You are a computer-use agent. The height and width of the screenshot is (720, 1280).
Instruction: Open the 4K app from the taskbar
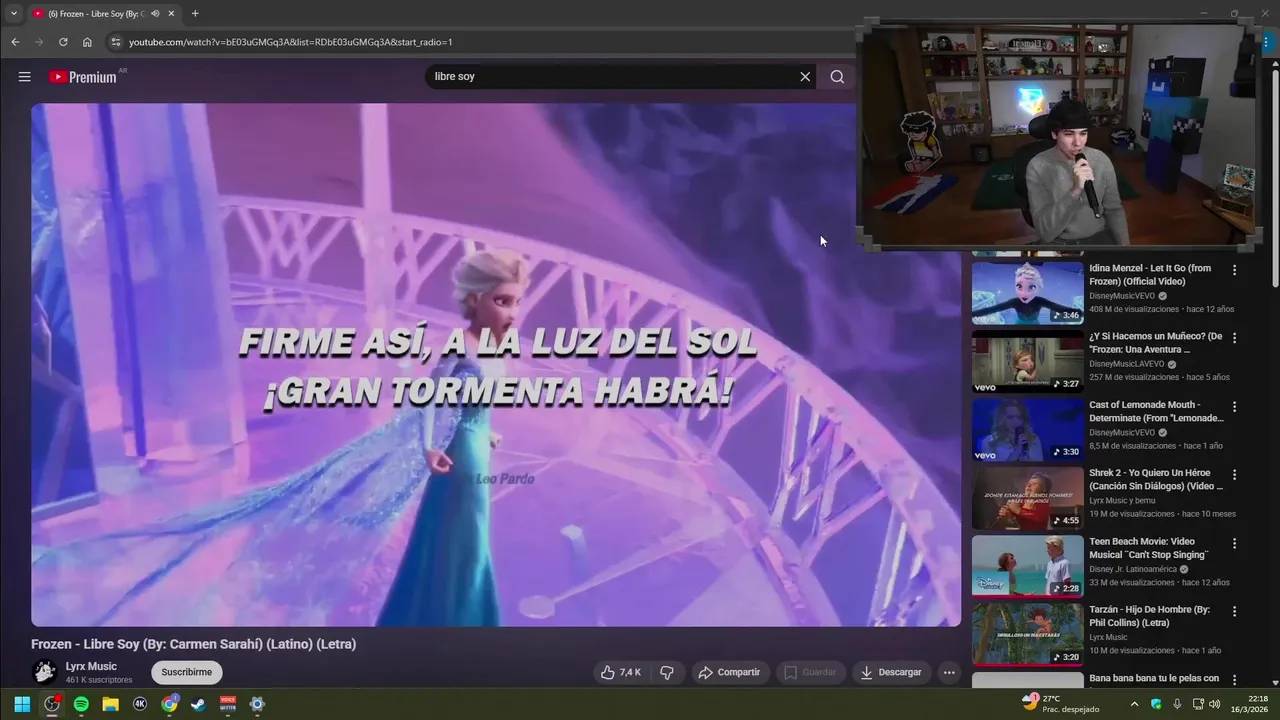140,704
